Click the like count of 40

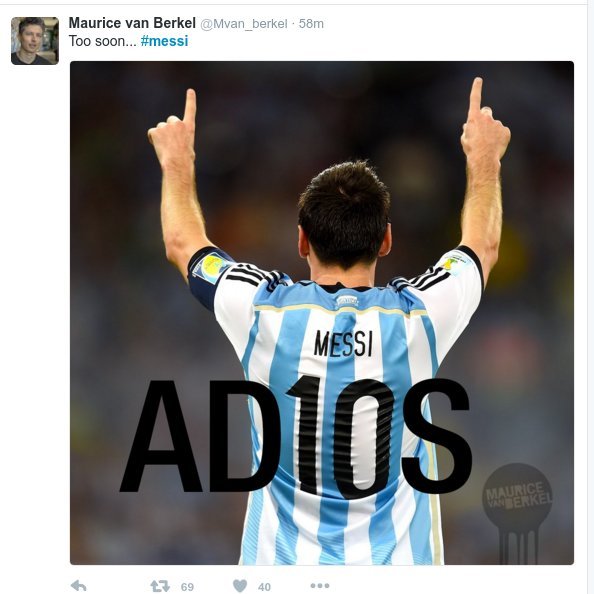[x=264, y=587]
